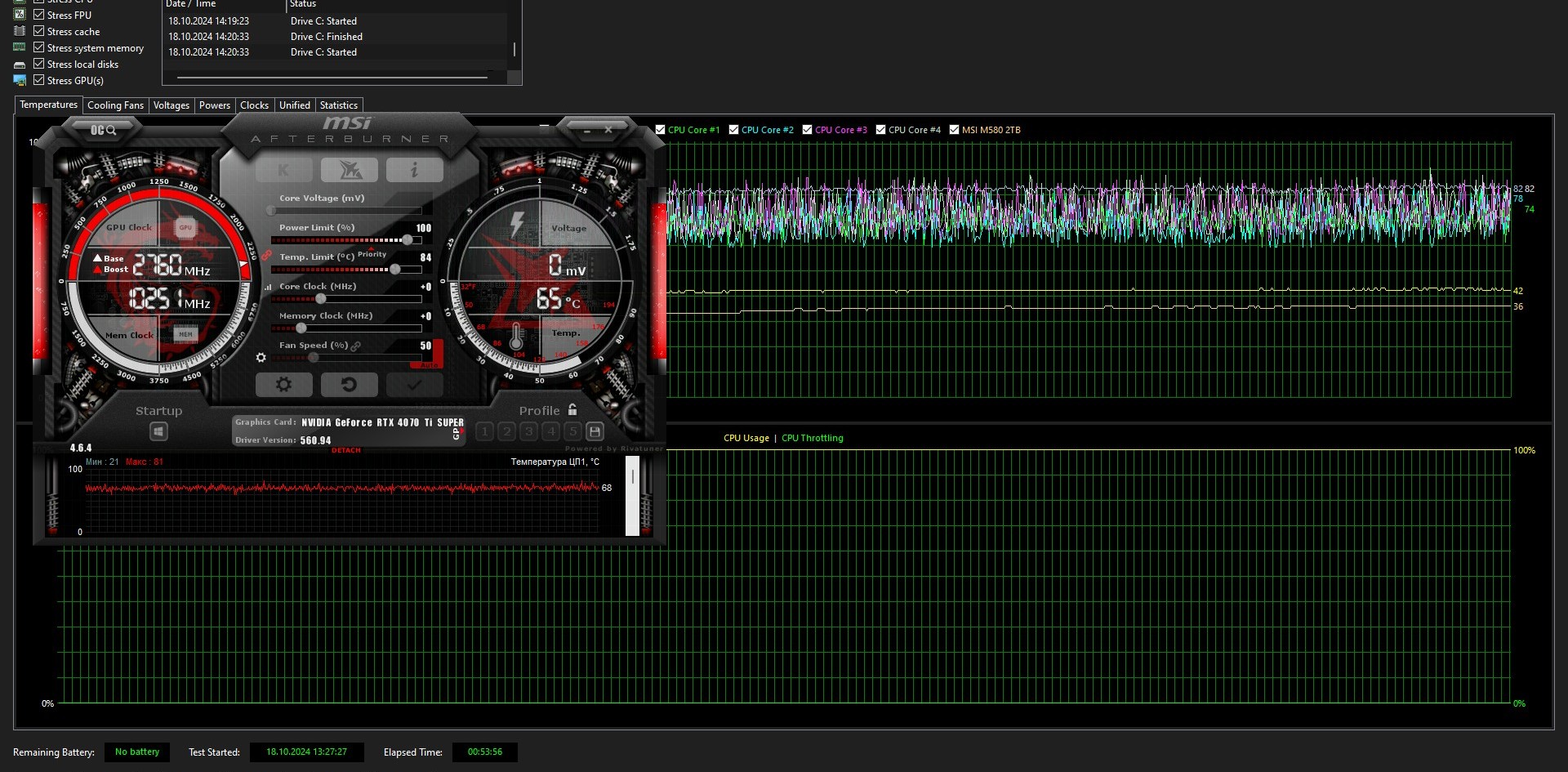
Task: Toggle the profile lock icon
Action: tap(572, 409)
